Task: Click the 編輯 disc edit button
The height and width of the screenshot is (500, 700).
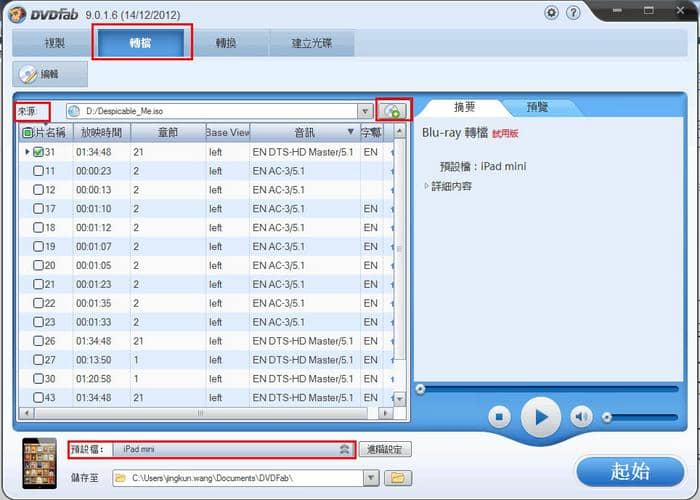Action: 50,74
